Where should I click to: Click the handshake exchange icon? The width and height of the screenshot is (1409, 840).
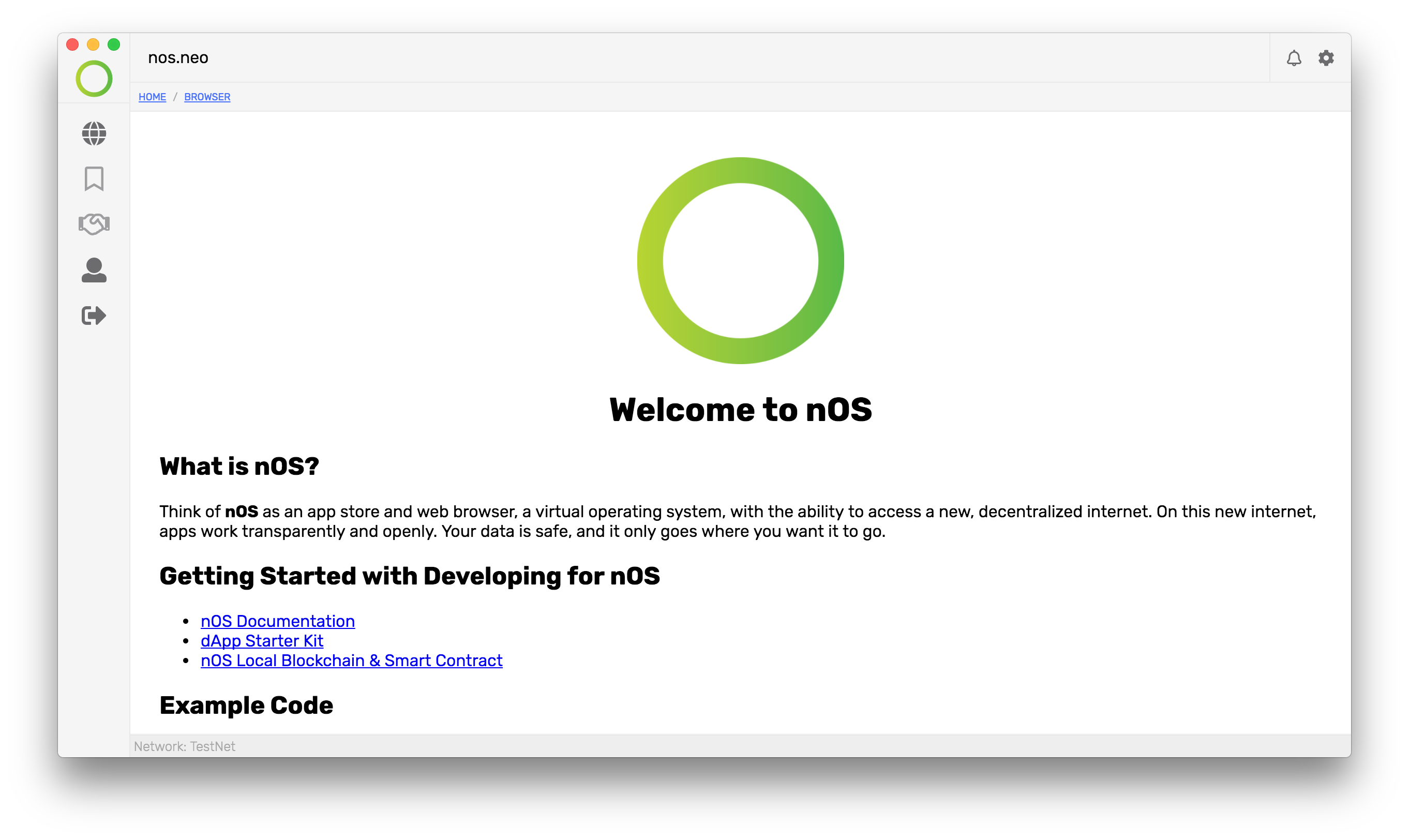(x=94, y=224)
